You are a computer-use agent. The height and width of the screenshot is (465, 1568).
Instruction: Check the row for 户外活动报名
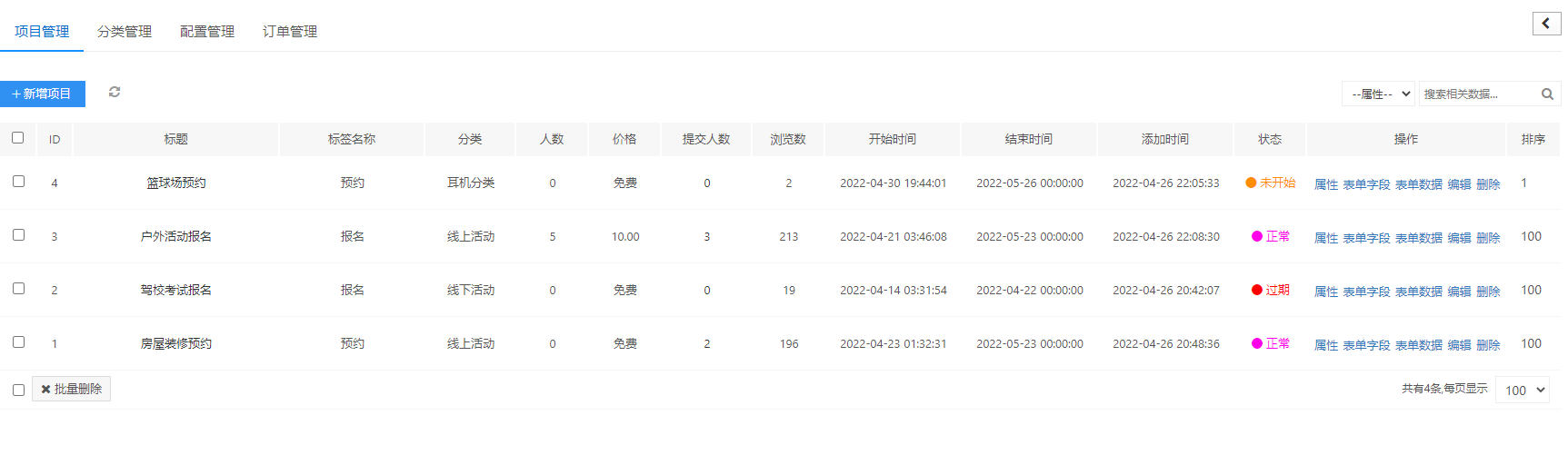(18, 235)
